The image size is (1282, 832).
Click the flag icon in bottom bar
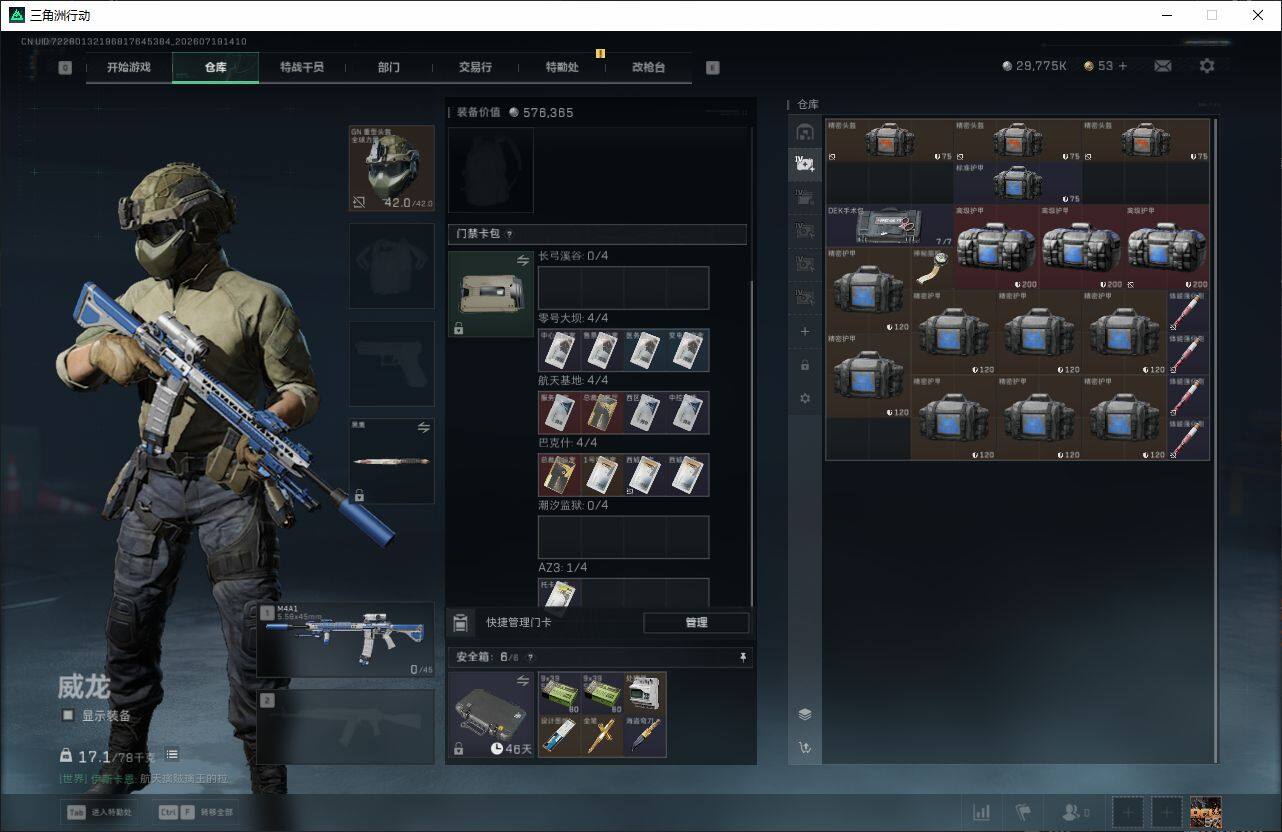1023,812
